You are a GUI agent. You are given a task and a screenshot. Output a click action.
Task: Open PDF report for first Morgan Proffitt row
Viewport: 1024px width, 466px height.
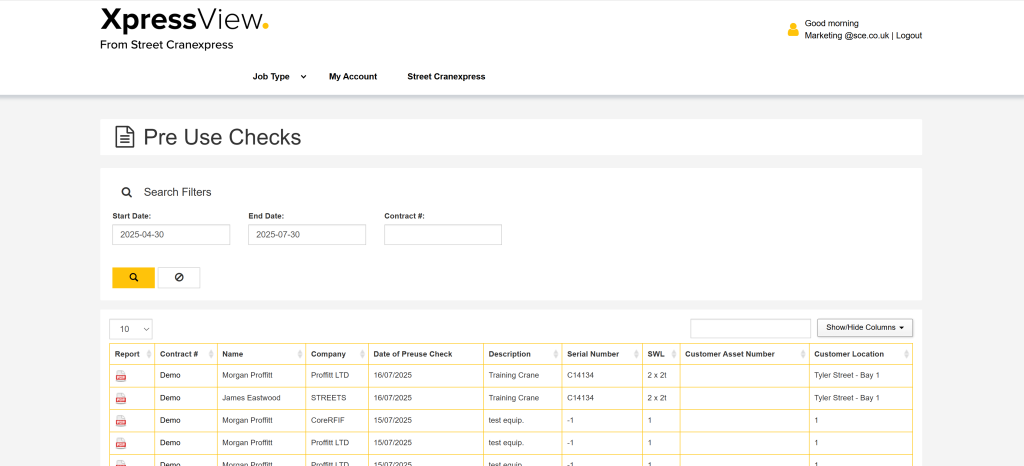click(121, 376)
